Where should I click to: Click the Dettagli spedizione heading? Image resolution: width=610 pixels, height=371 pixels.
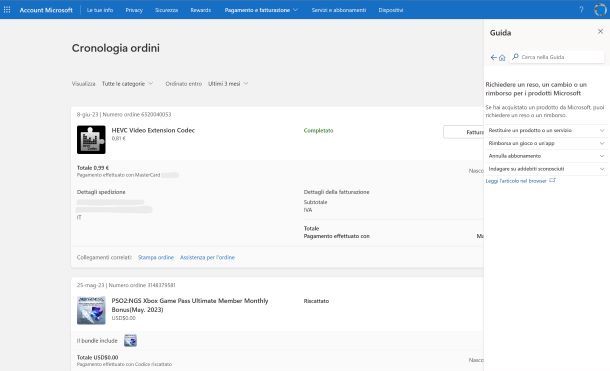[x=101, y=192]
